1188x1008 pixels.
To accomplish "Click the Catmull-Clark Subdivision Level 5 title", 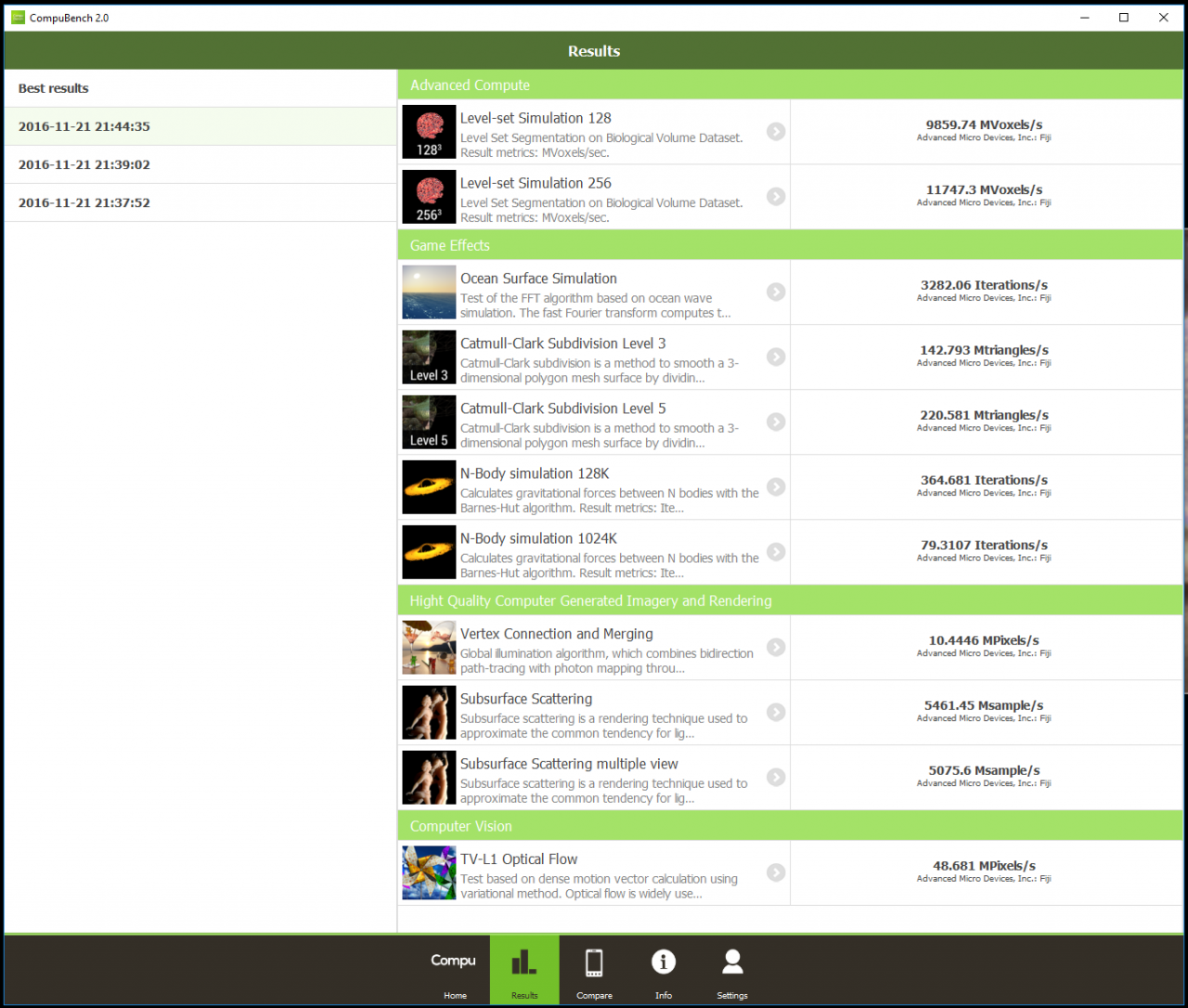I will point(562,408).
